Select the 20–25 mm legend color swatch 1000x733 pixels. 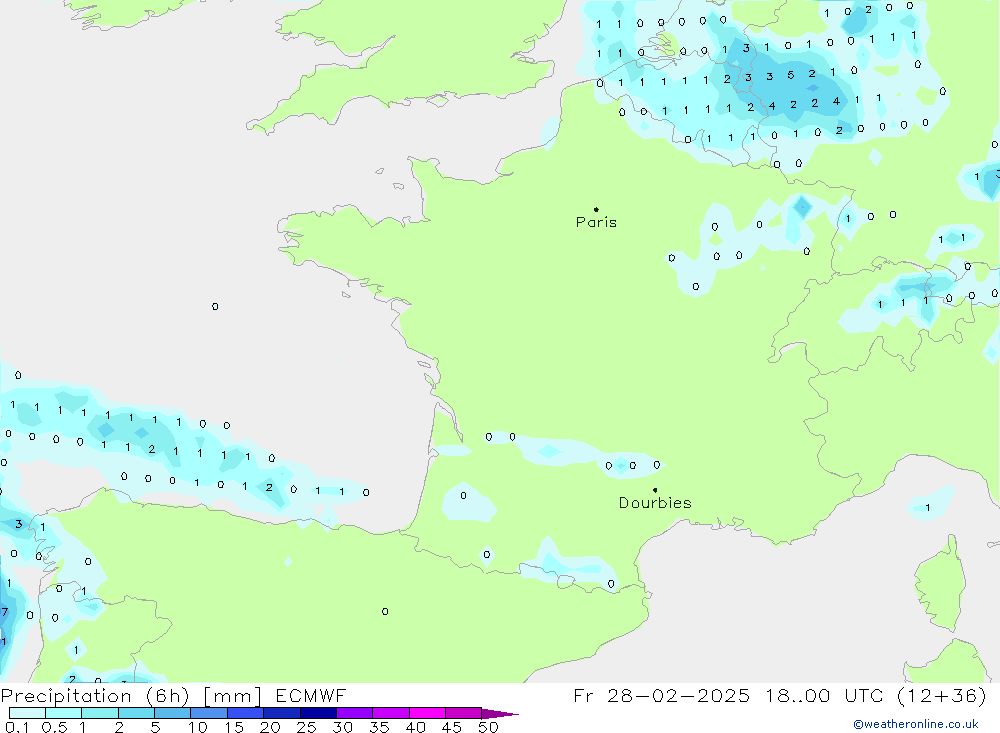coord(281,713)
